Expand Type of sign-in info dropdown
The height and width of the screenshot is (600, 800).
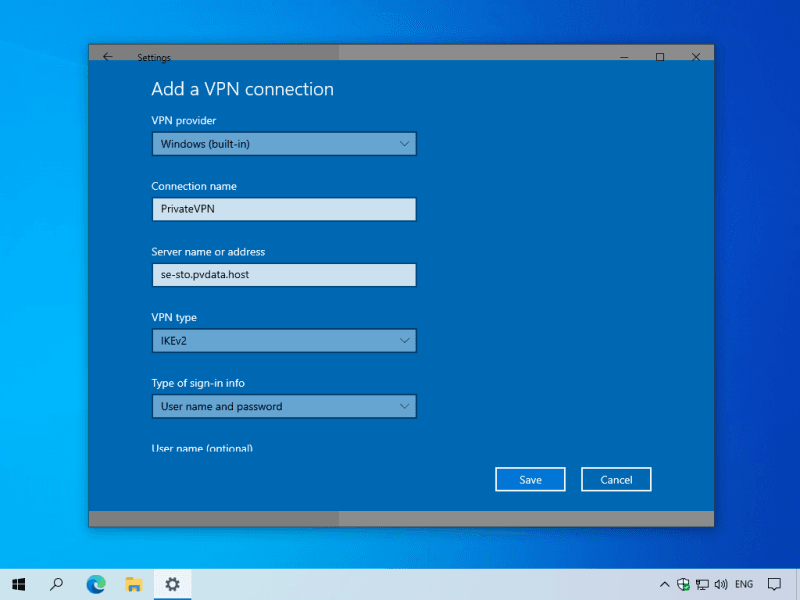click(x=283, y=406)
